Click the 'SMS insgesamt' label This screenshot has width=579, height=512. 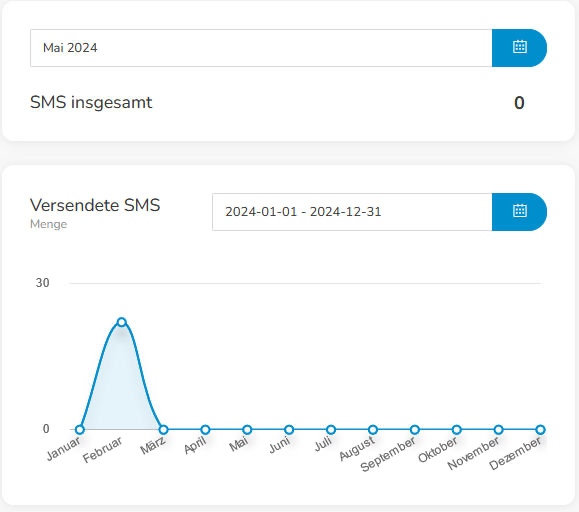[91, 103]
